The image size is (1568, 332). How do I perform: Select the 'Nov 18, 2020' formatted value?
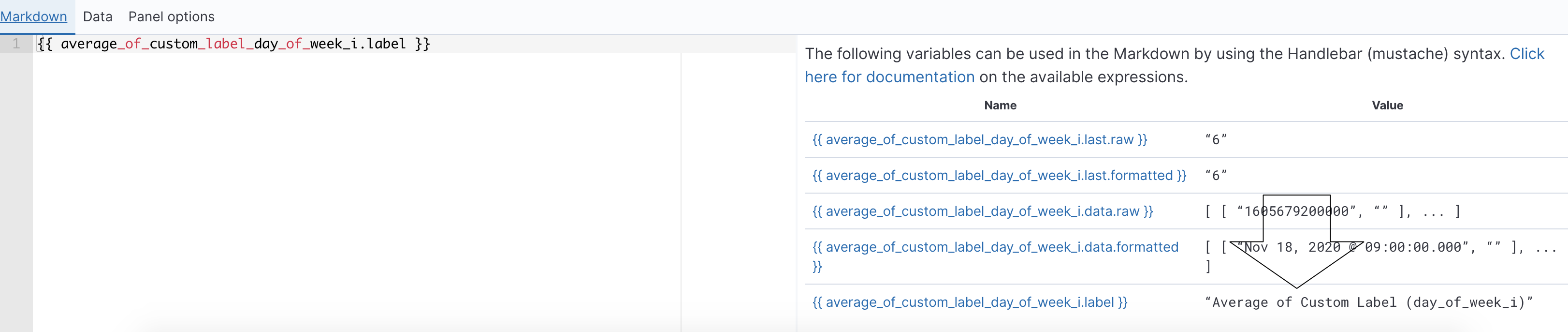[x=1380, y=257]
